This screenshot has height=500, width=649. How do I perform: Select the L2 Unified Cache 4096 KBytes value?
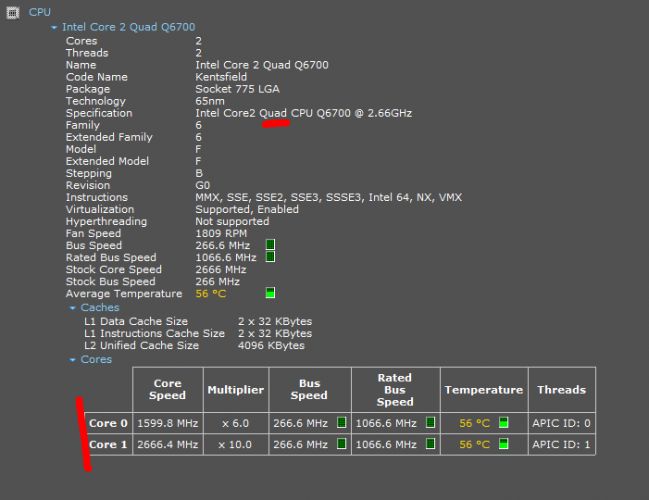(x=271, y=346)
